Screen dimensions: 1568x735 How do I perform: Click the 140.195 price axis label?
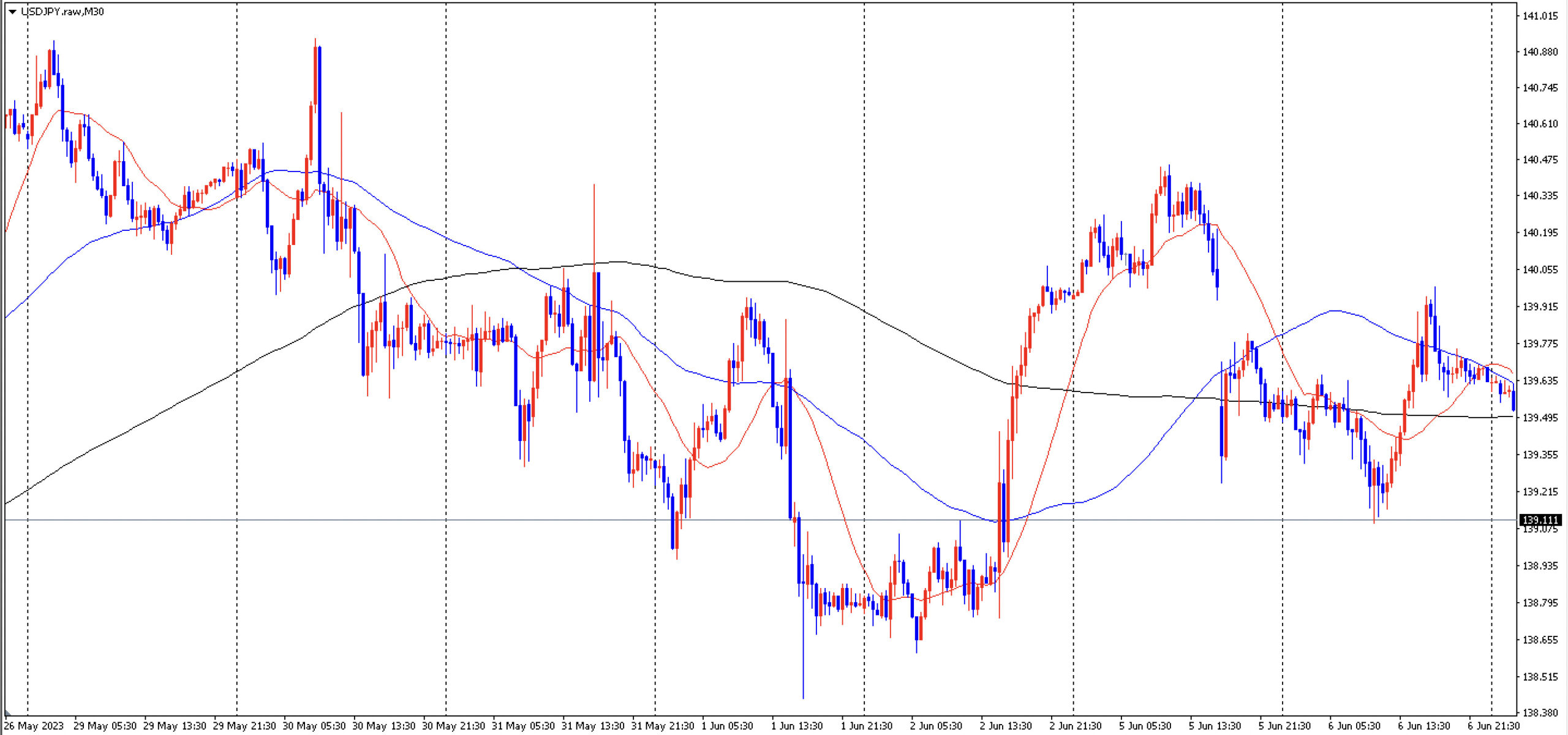point(1540,233)
